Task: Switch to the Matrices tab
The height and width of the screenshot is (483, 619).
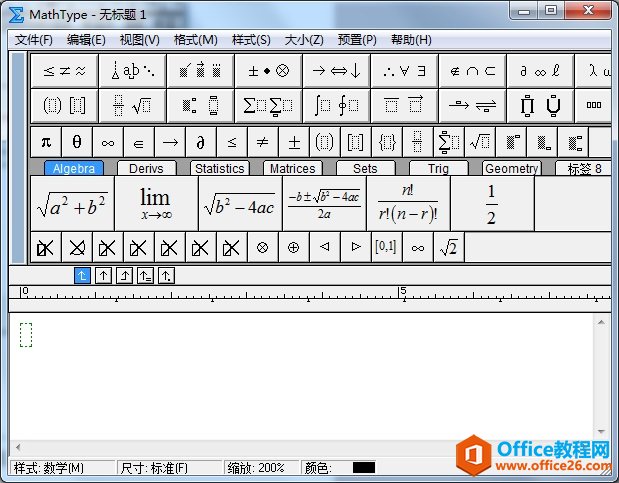Action: pos(293,169)
